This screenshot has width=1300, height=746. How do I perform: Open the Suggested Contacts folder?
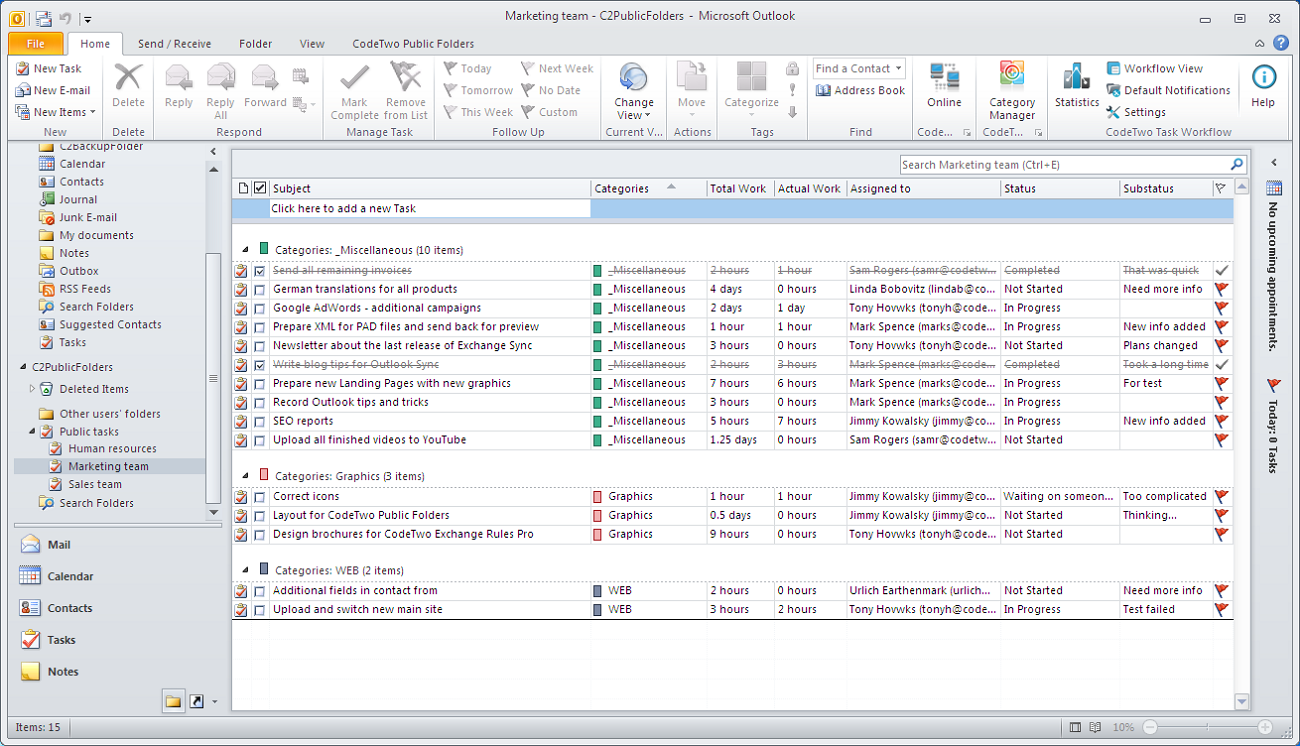(110, 325)
